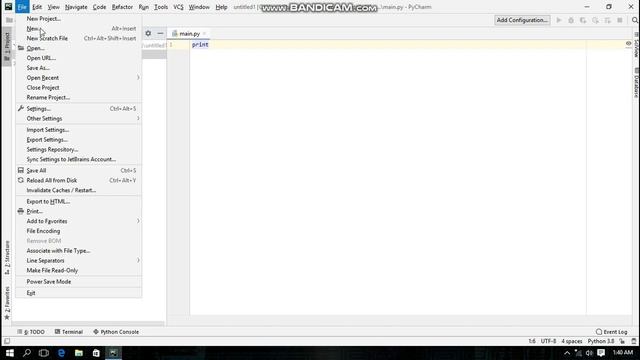Choose Print... from File menu
Viewport: 640px width, 360px height.
point(79,211)
